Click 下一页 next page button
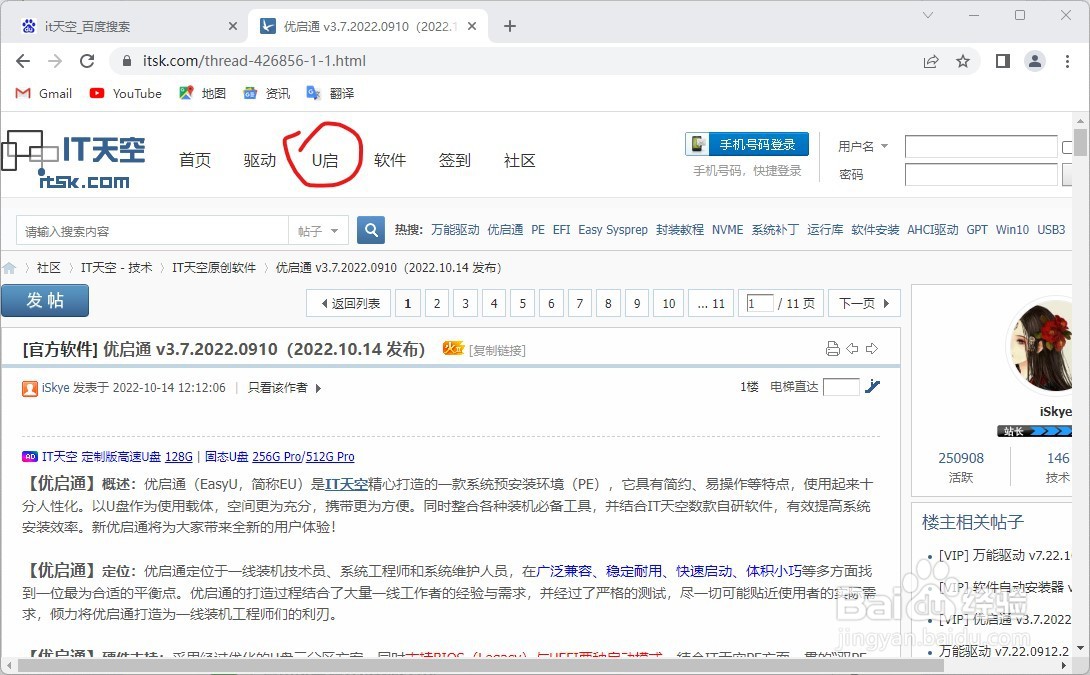1090x675 pixels. click(864, 303)
